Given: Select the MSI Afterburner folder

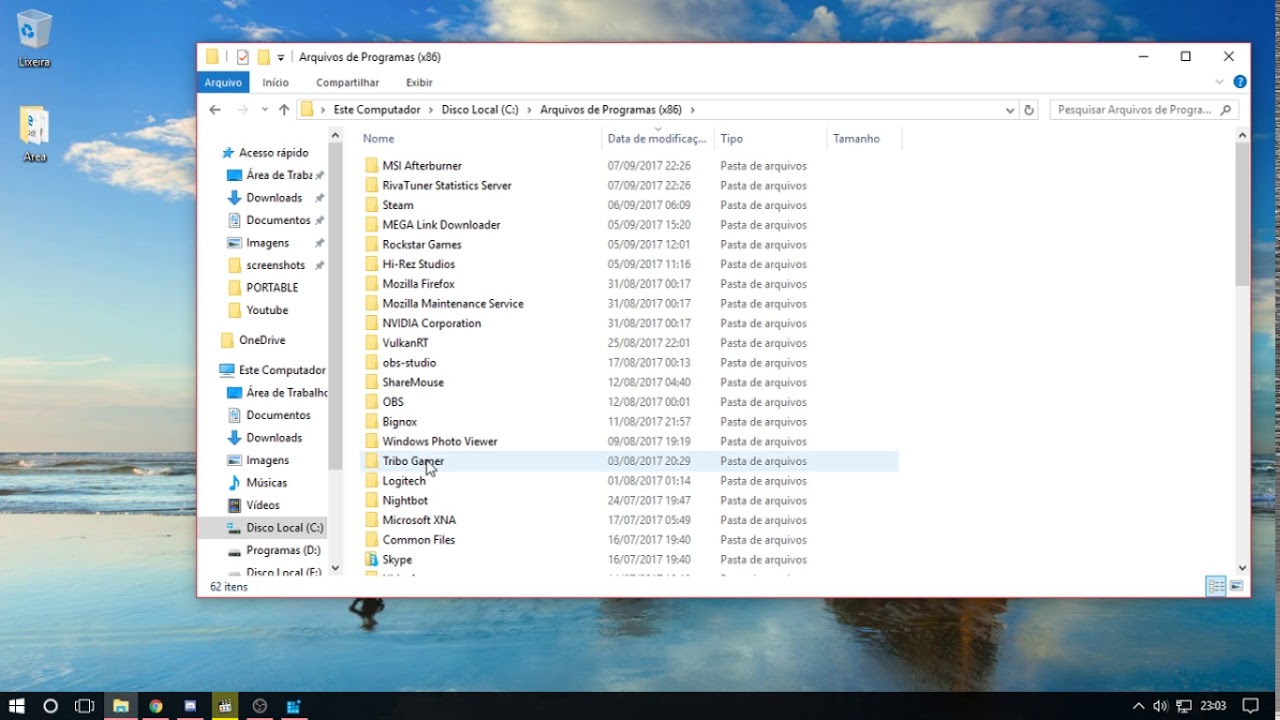Looking at the screenshot, I should tap(422, 166).
